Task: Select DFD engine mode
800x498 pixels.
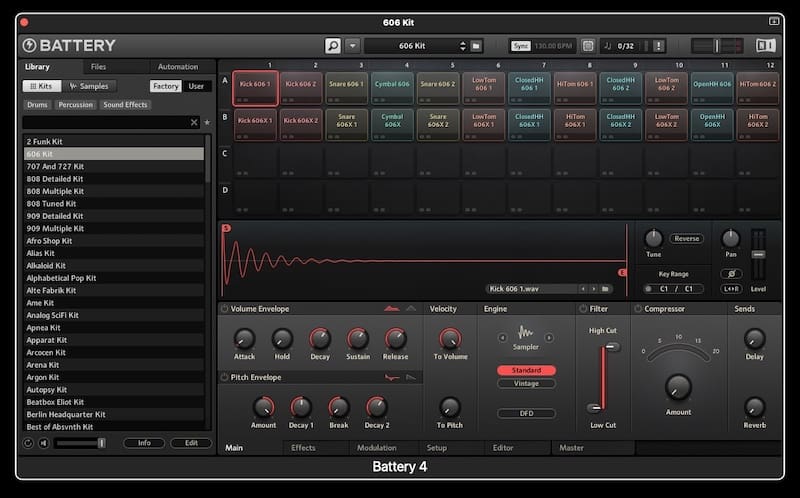Action: (x=526, y=413)
